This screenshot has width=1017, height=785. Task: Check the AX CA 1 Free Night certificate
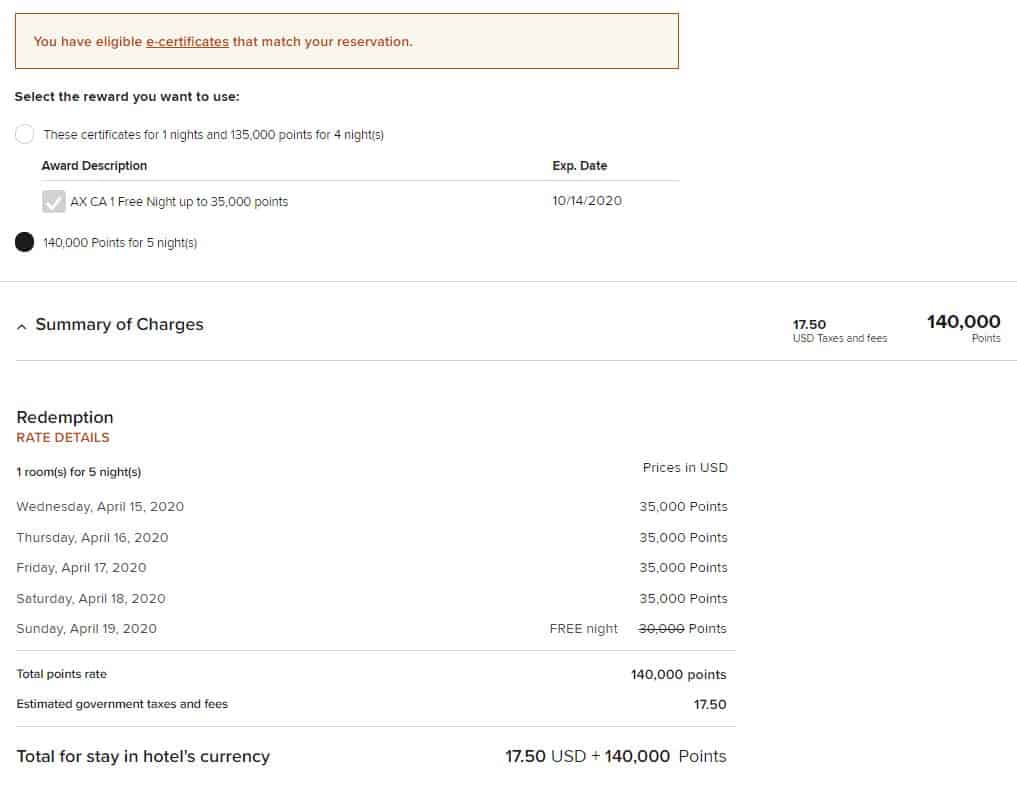click(54, 201)
